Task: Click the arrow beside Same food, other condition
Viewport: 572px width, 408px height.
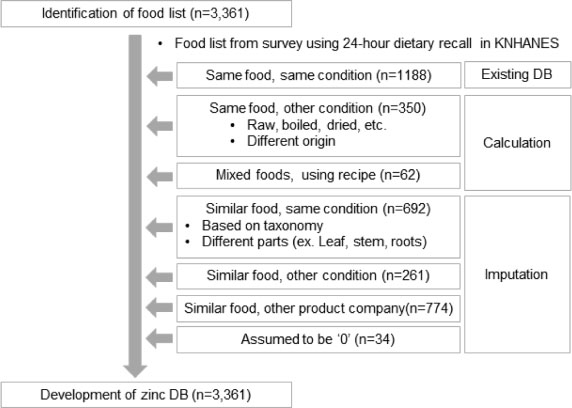Action: [160, 126]
